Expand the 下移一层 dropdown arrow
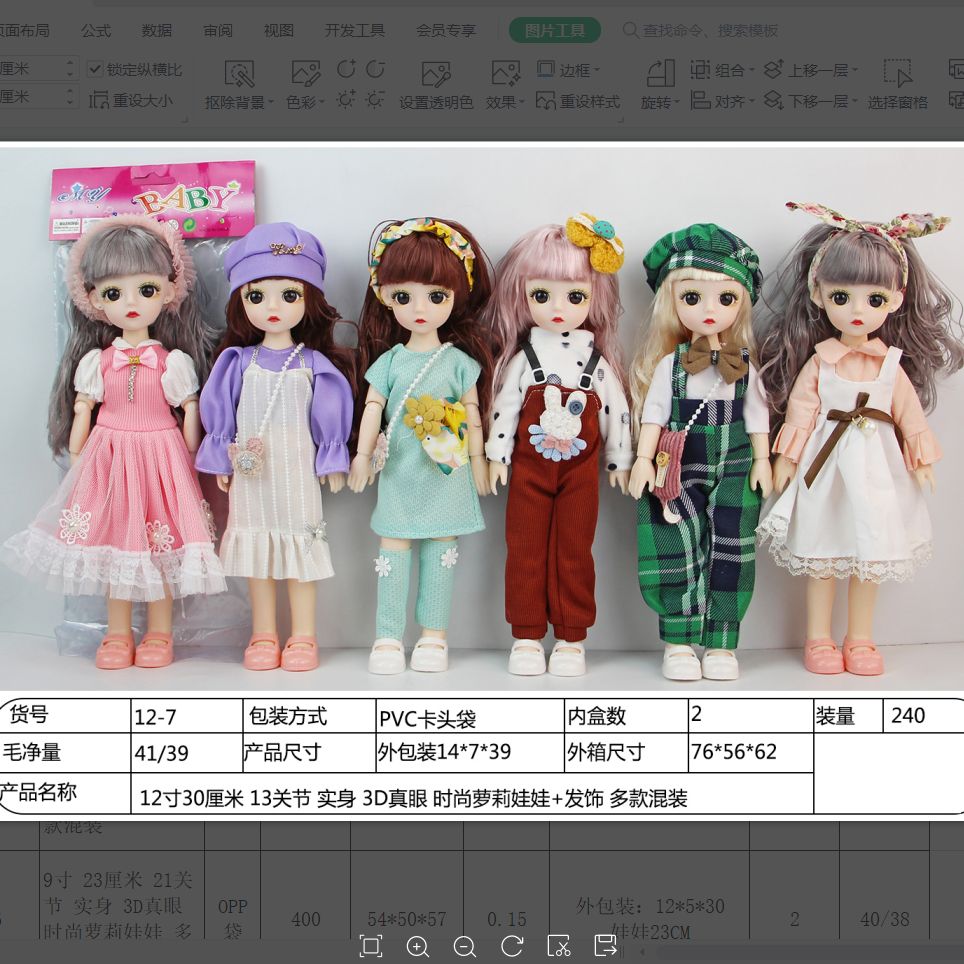 [855, 101]
